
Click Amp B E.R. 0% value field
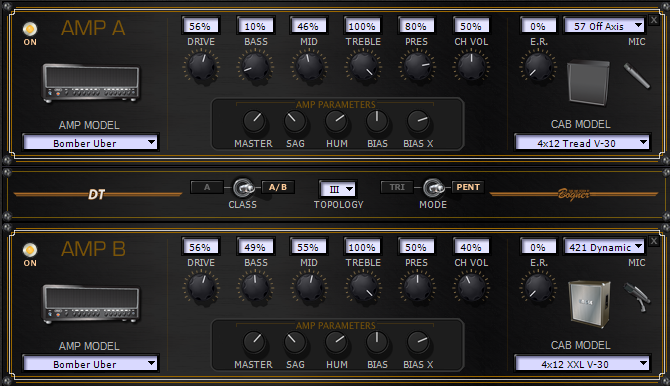point(538,247)
